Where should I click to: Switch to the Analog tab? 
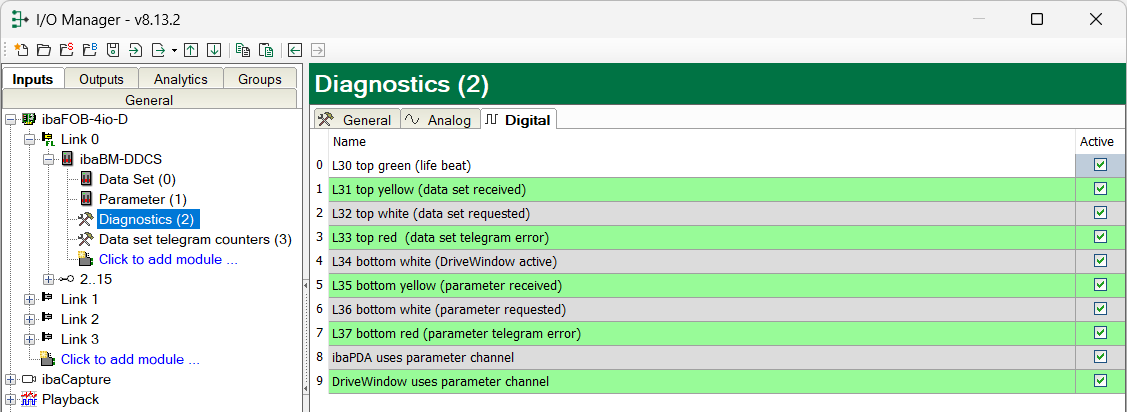coord(439,120)
